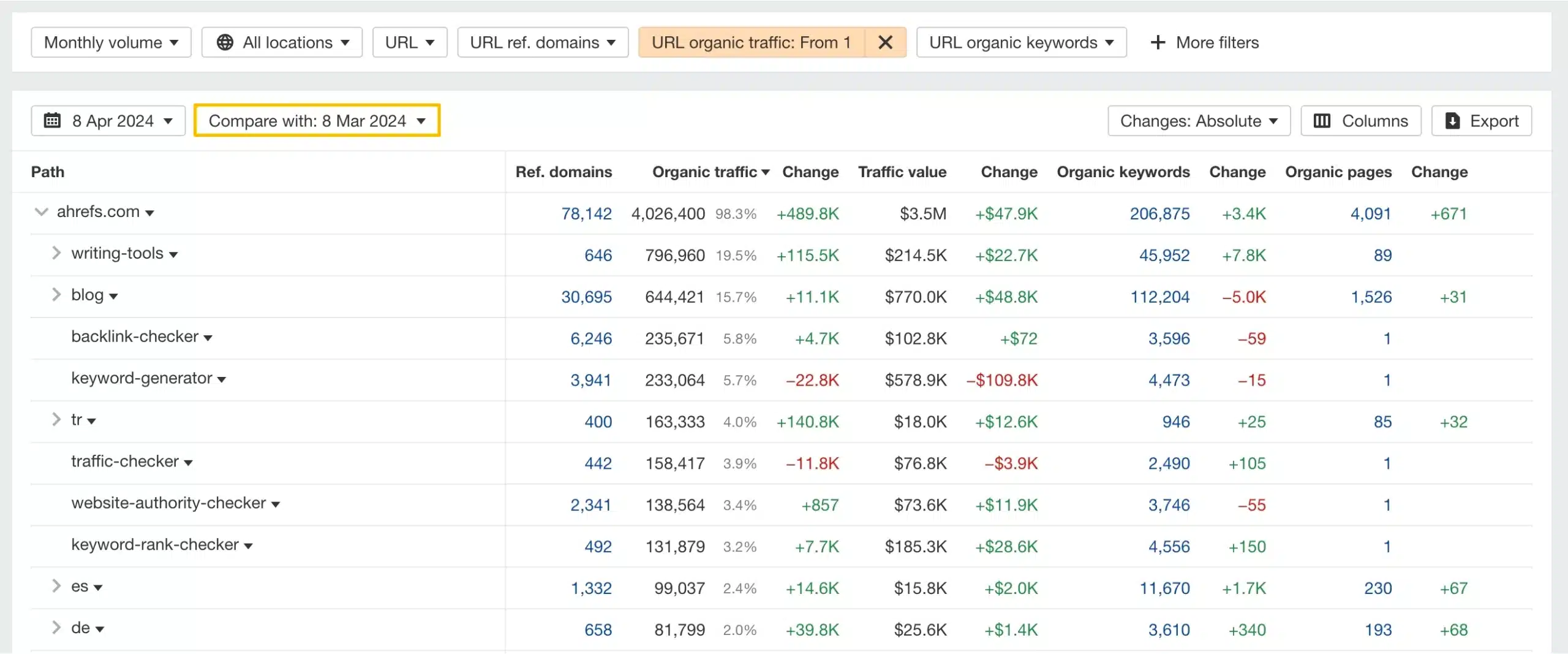Open the es path menu

(98, 588)
